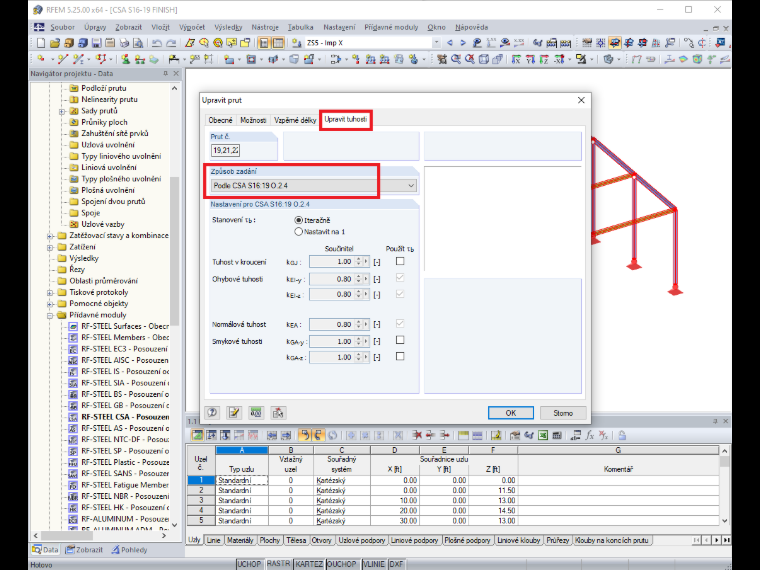Click the Open file folder icon
The height and width of the screenshot is (570, 760).
(x=55, y=43)
